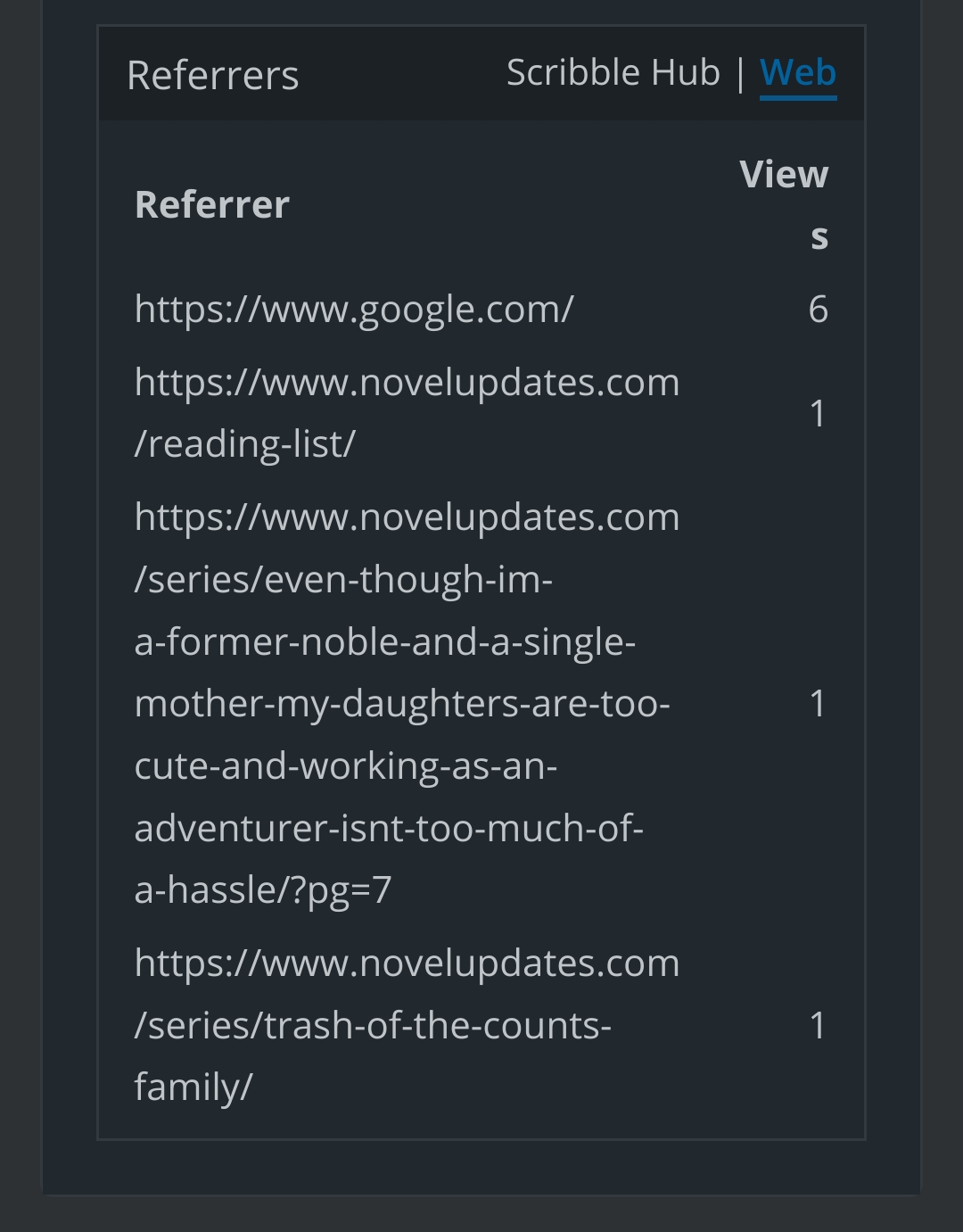The image size is (963, 1232).
Task: Click the /reading-list/ portion of the novelupdates link
Action: pyautogui.click(x=243, y=444)
